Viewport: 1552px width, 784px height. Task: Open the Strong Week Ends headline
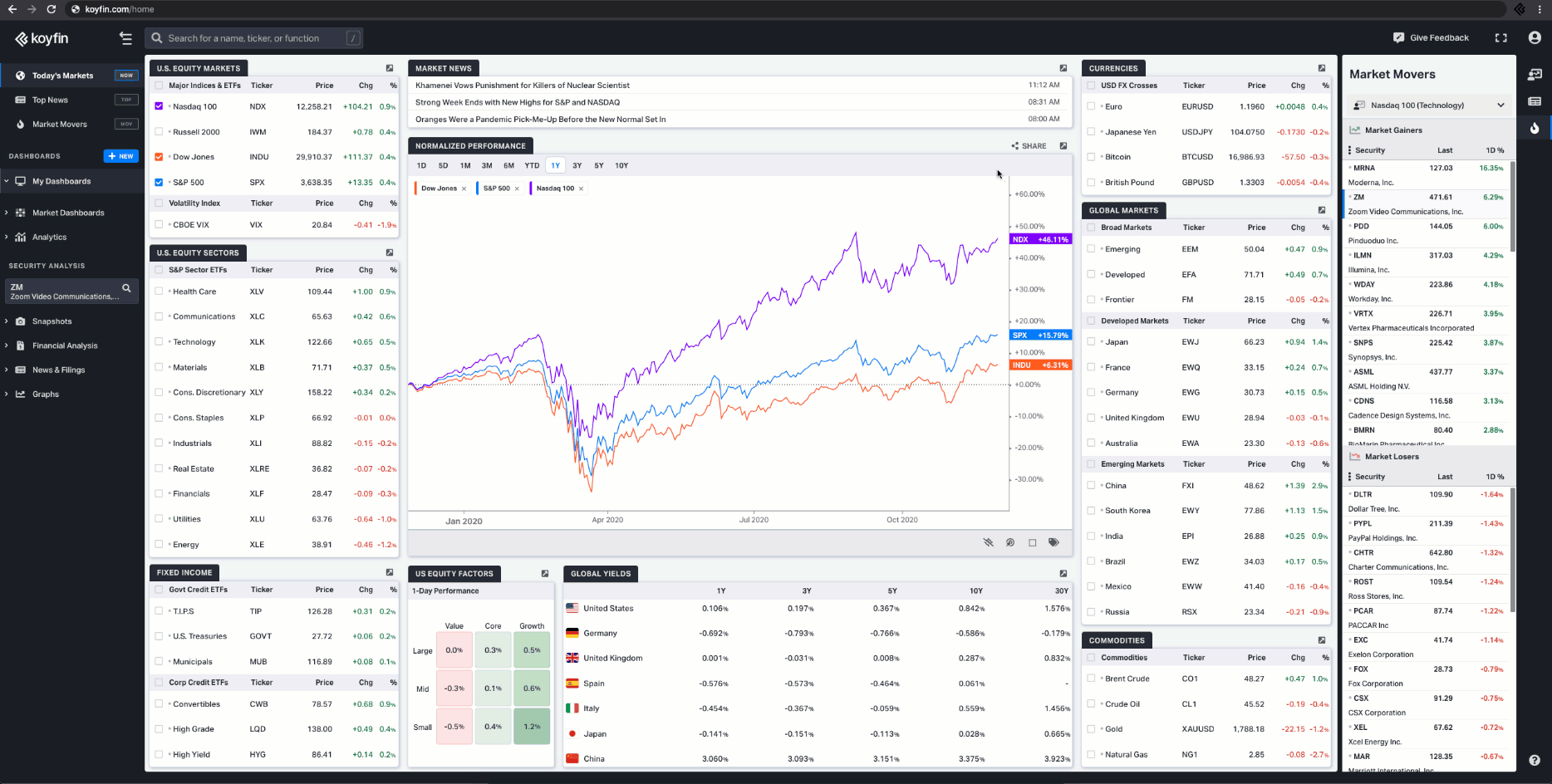pyautogui.click(x=518, y=102)
